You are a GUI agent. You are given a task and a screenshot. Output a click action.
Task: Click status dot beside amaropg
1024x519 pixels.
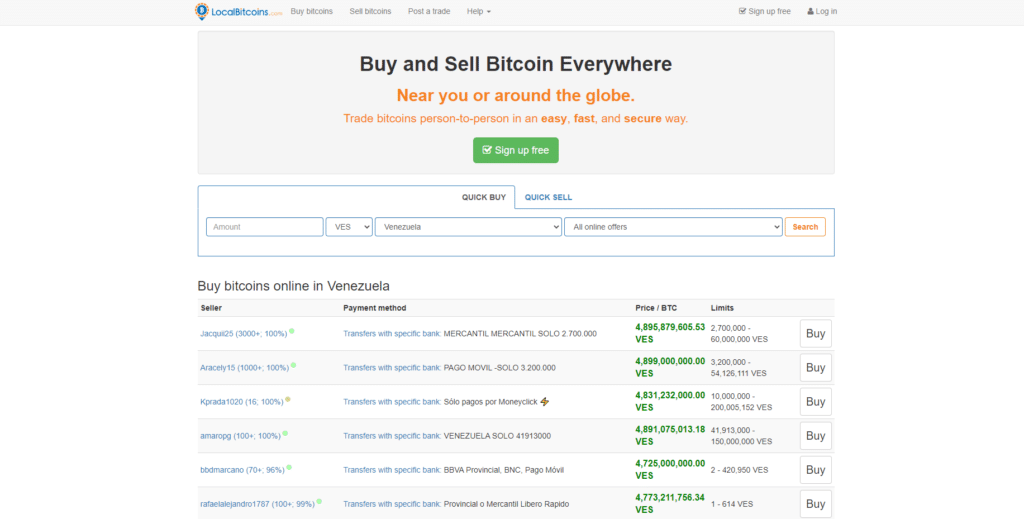(285, 433)
